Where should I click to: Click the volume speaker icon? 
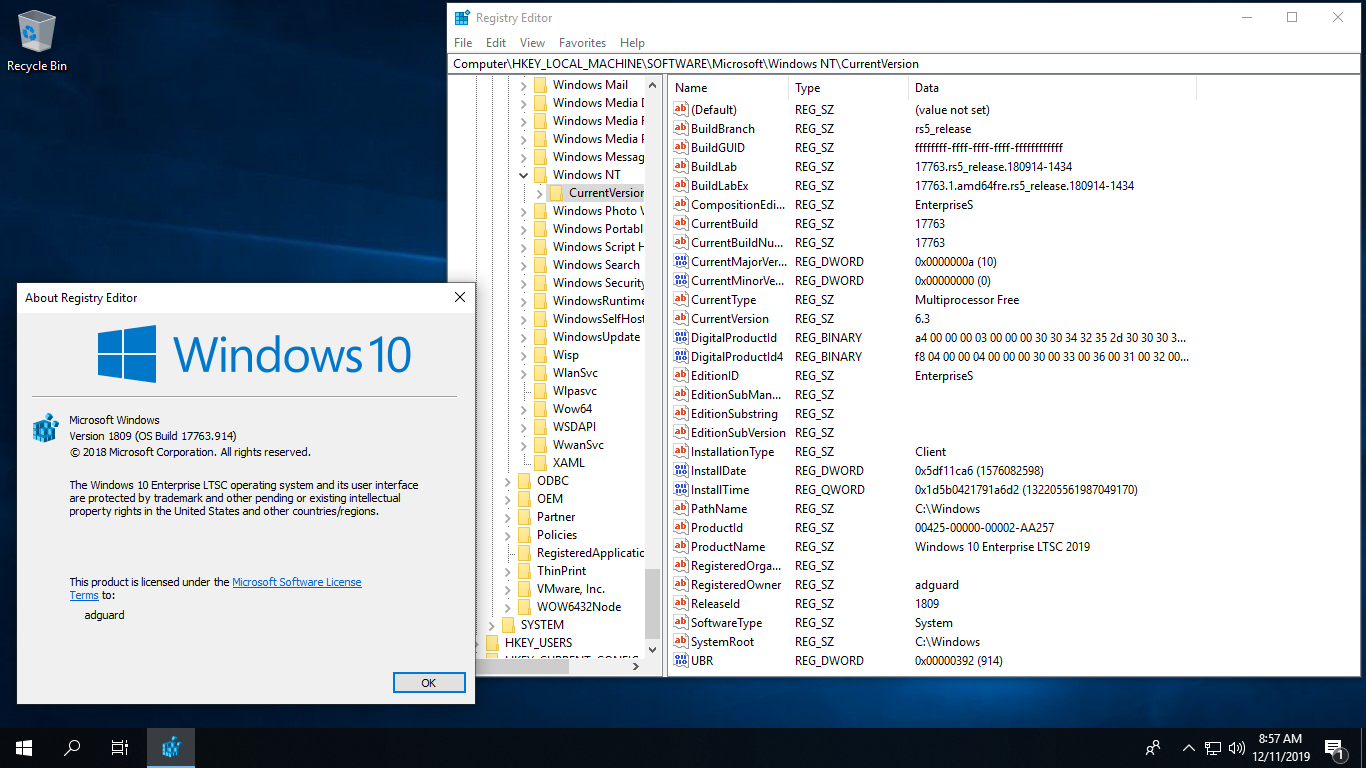[1236, 747]
